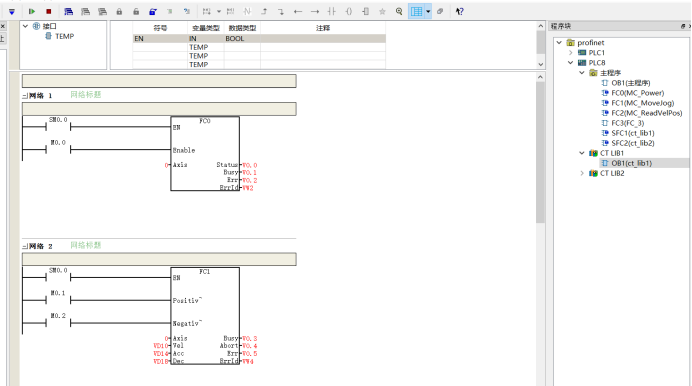692x386 pixels.
Task: Select the M0.1 contact in network 2
Action: (x=58, y=300)
